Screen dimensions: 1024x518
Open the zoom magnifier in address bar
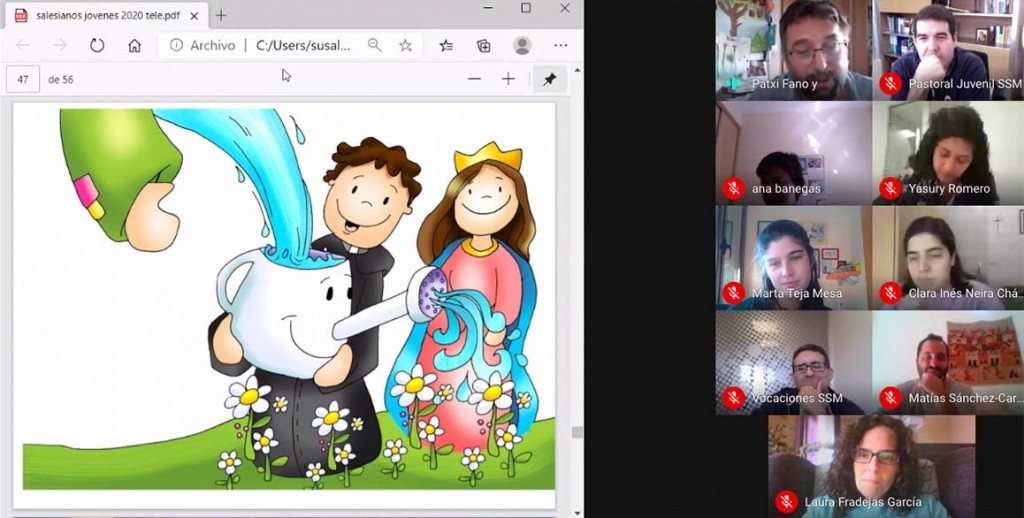click(x=374, y=45)
